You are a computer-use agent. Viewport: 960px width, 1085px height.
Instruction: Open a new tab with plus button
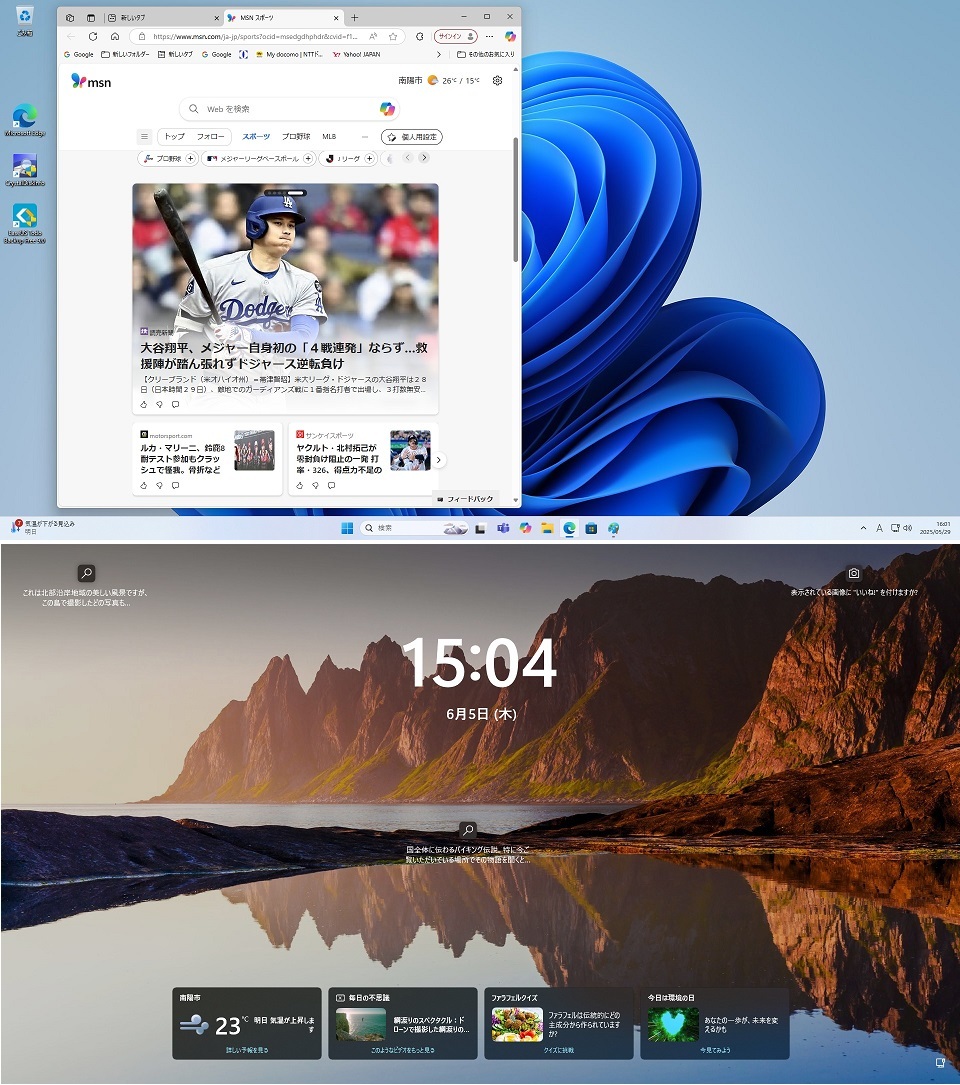354,17
